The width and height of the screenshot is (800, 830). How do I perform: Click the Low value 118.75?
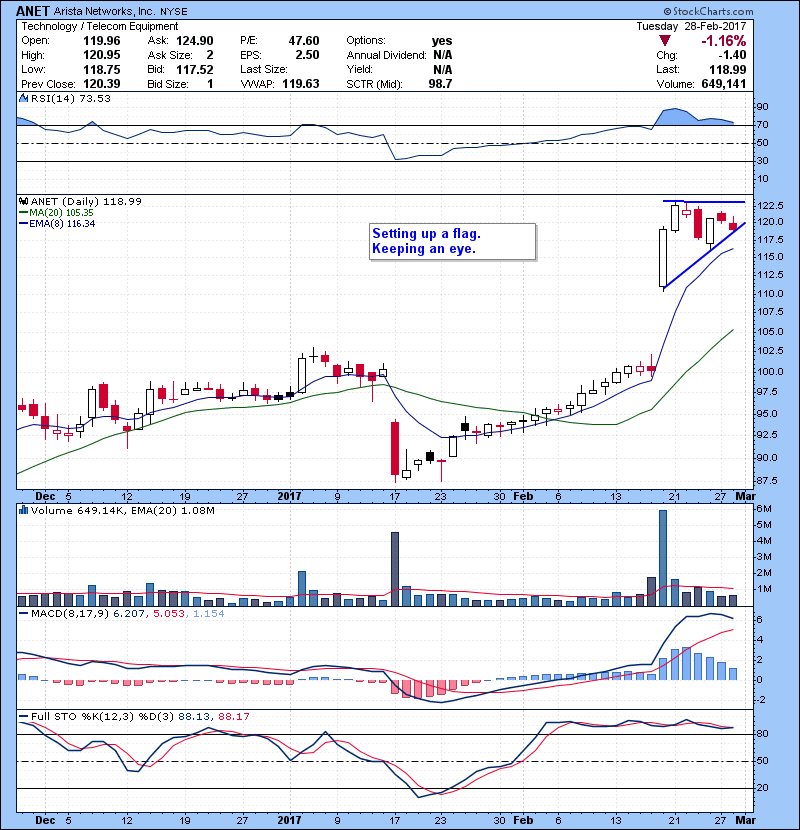[102, 69]
